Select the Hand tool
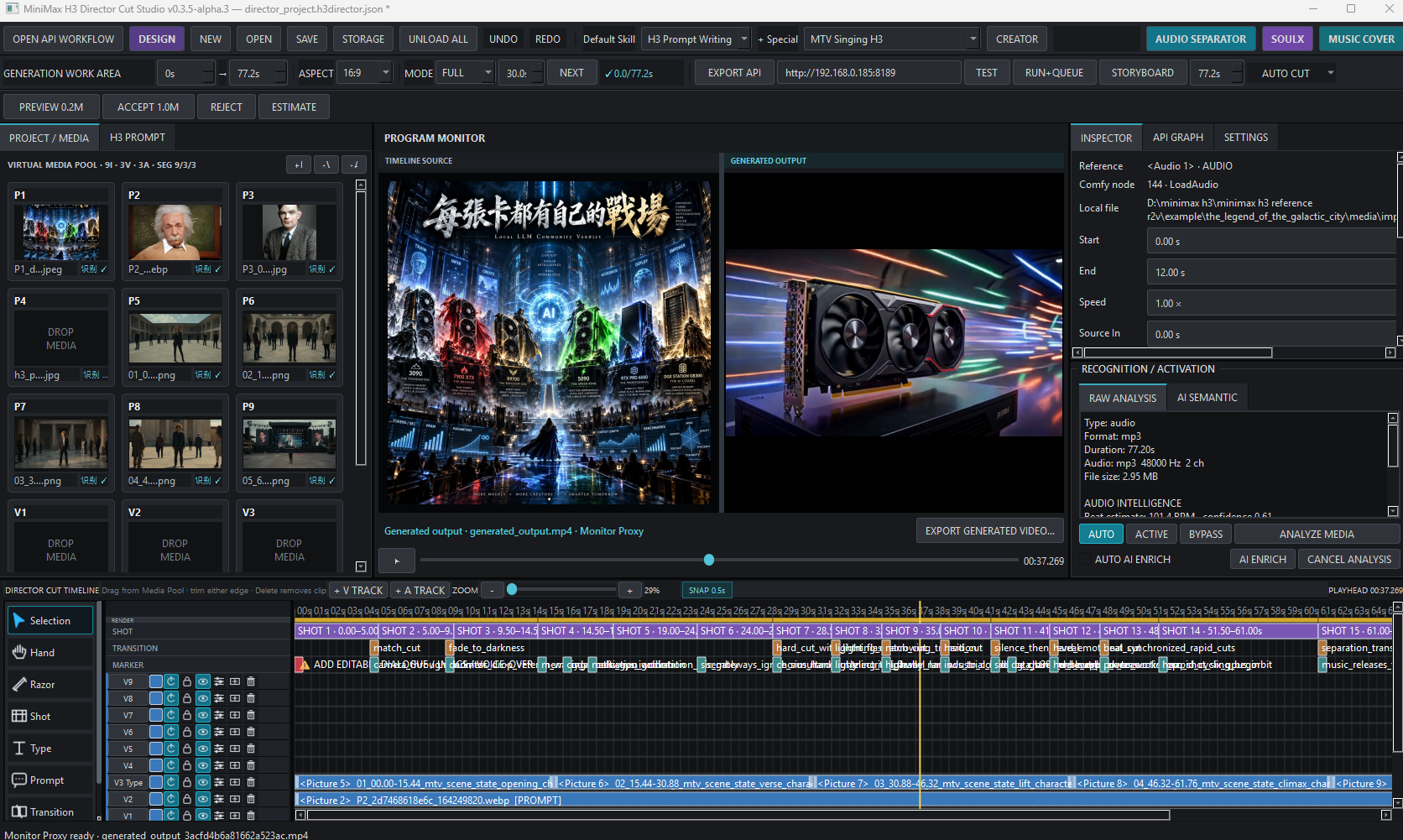This screenshot has width=1403, height=840. [x=50, y=653]
